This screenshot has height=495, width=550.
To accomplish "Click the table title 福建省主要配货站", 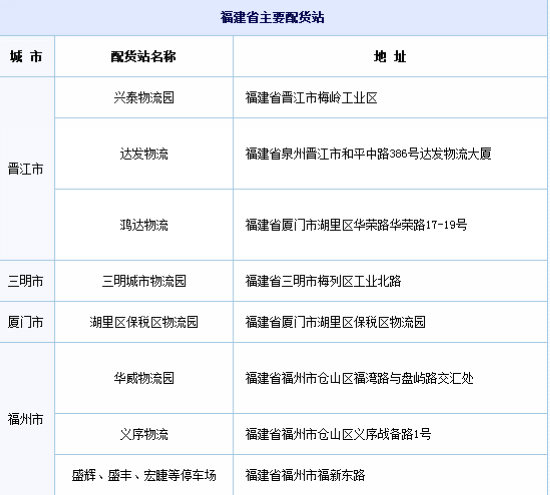I will (272, 17).
